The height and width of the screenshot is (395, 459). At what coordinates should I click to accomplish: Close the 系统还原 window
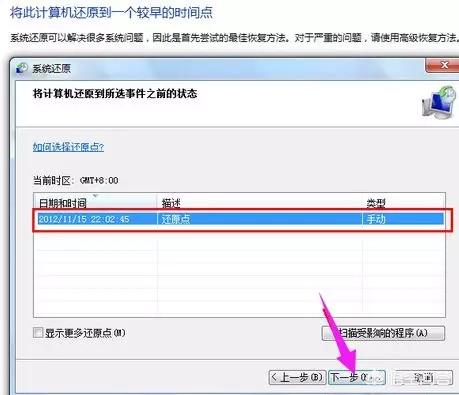[443, 65]
